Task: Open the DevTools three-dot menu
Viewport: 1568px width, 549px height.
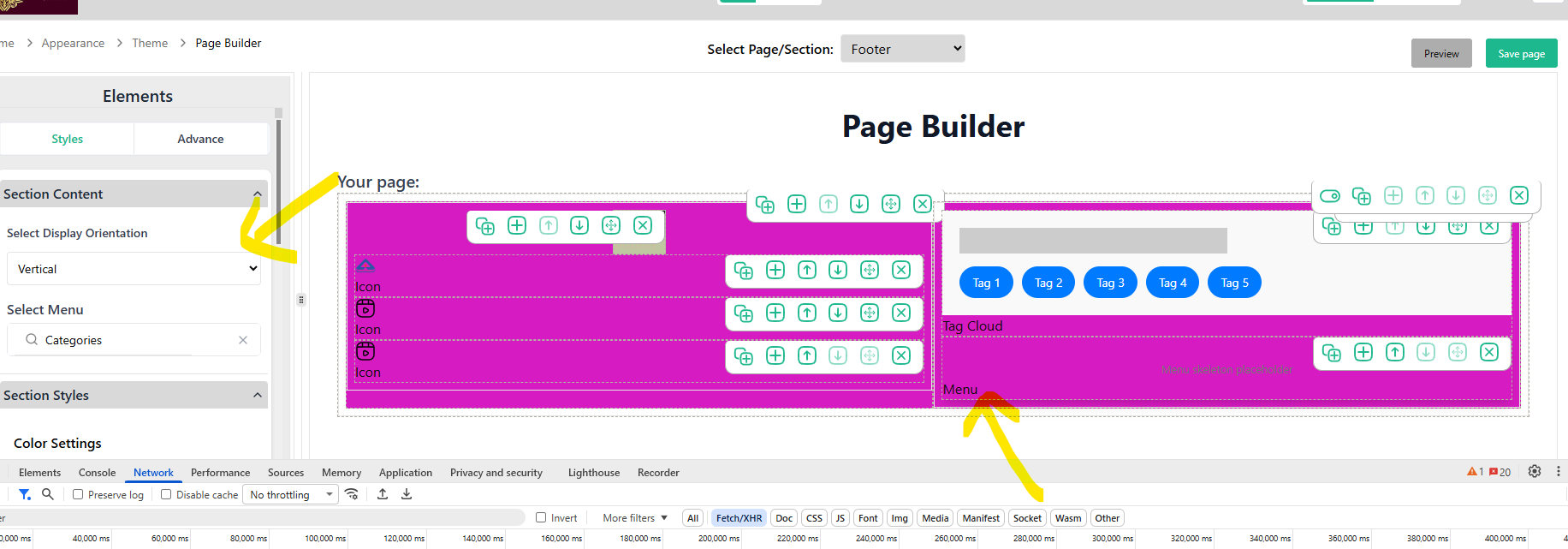Action: (x=1558, y=471)
